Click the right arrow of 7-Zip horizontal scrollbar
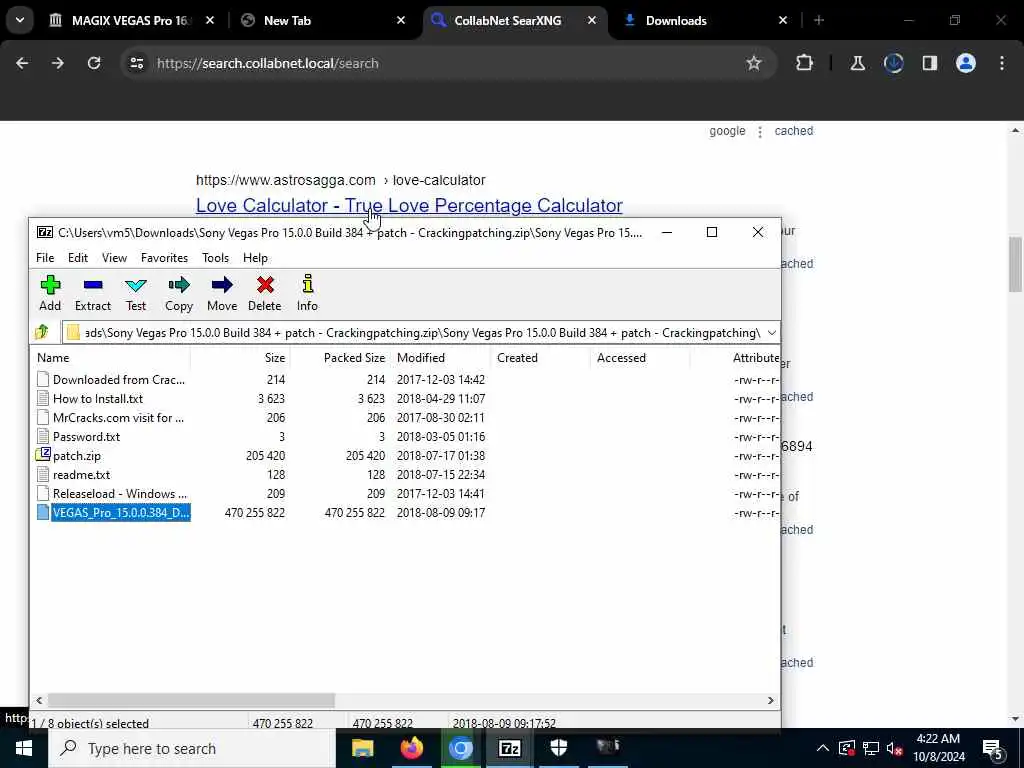 click(771, 700)
